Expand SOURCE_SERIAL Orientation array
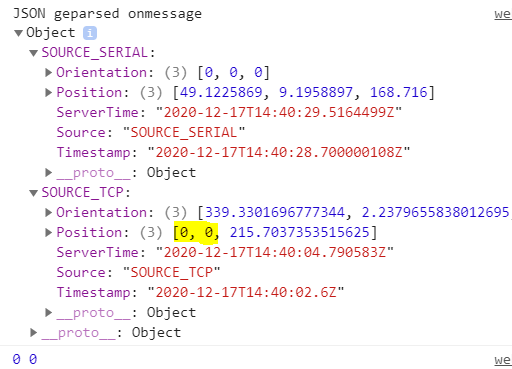 [49, 72]
